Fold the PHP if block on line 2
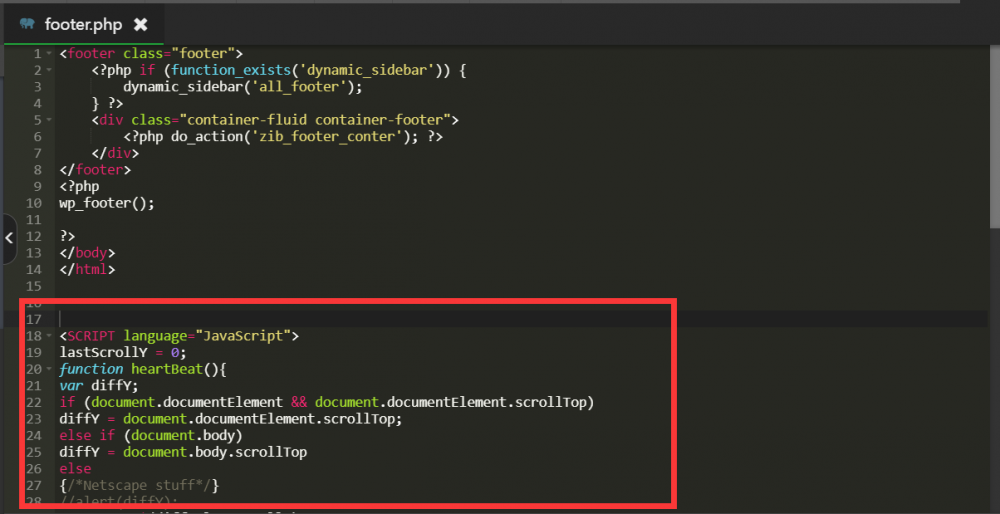 (49, 71)
